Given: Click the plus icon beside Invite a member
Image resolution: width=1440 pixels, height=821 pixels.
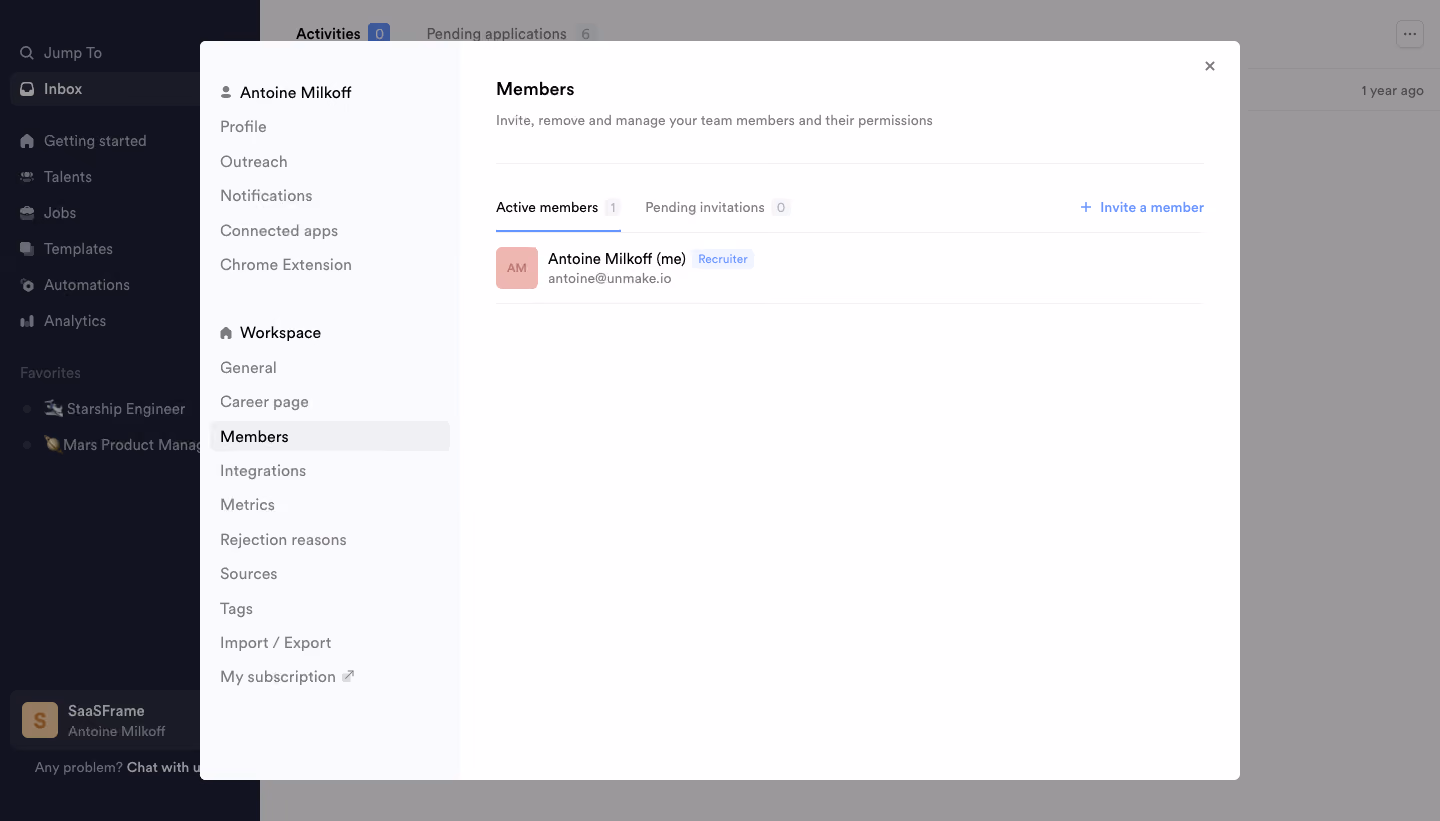Looking at the screenshot, I should (1086, 207).
